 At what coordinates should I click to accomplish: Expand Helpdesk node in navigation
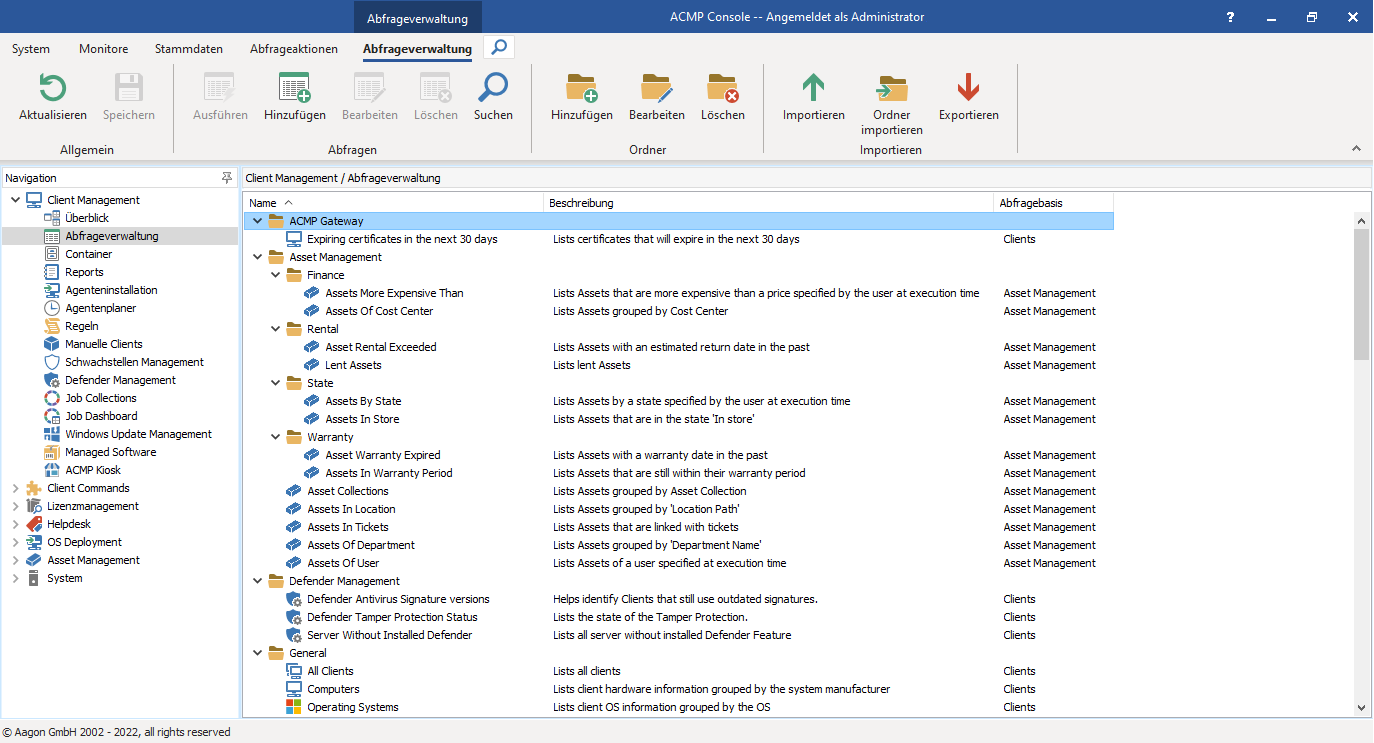pyautogui.click(x=15, y=524)
